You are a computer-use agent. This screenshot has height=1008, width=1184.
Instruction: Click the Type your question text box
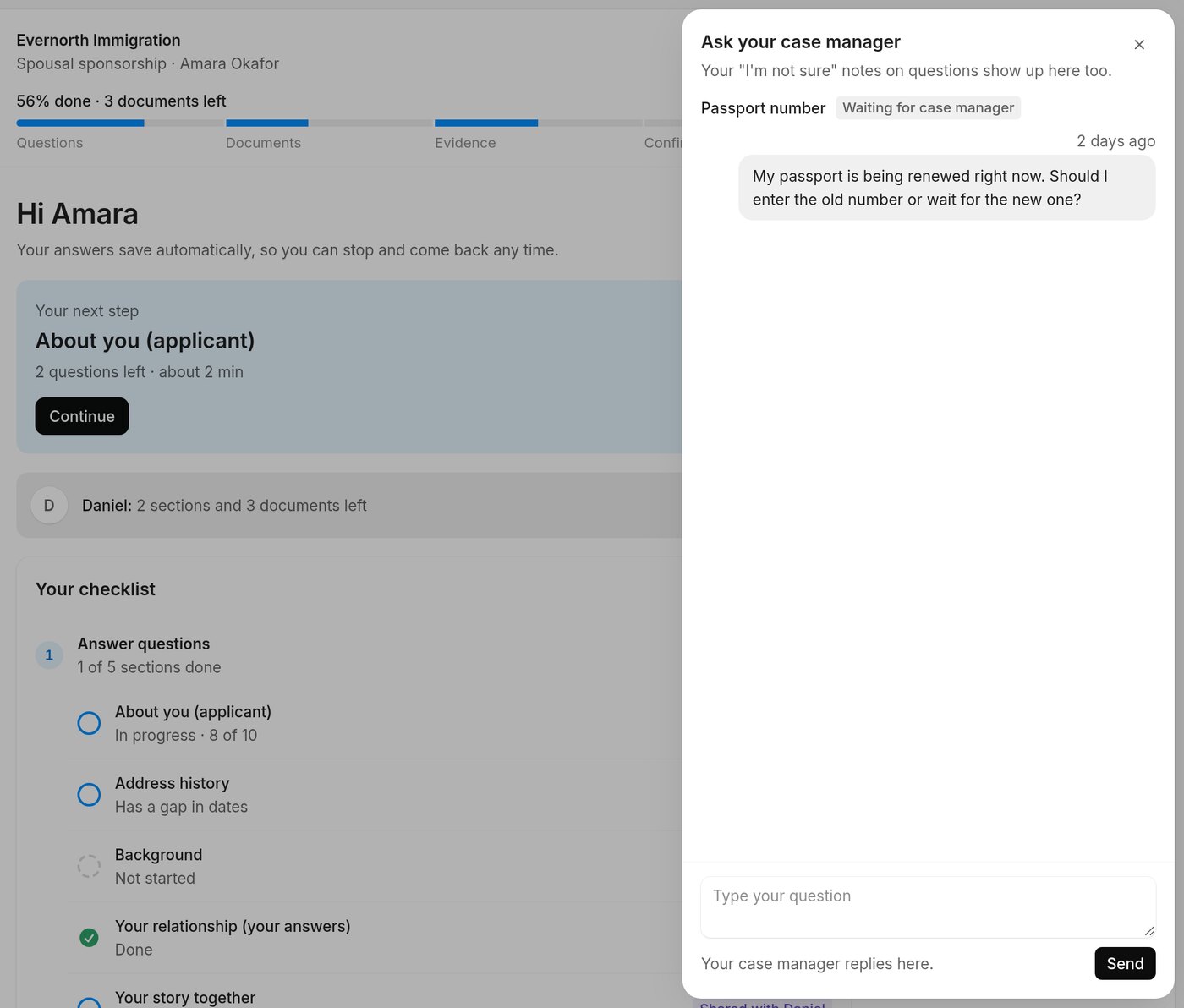click(928, 907)
